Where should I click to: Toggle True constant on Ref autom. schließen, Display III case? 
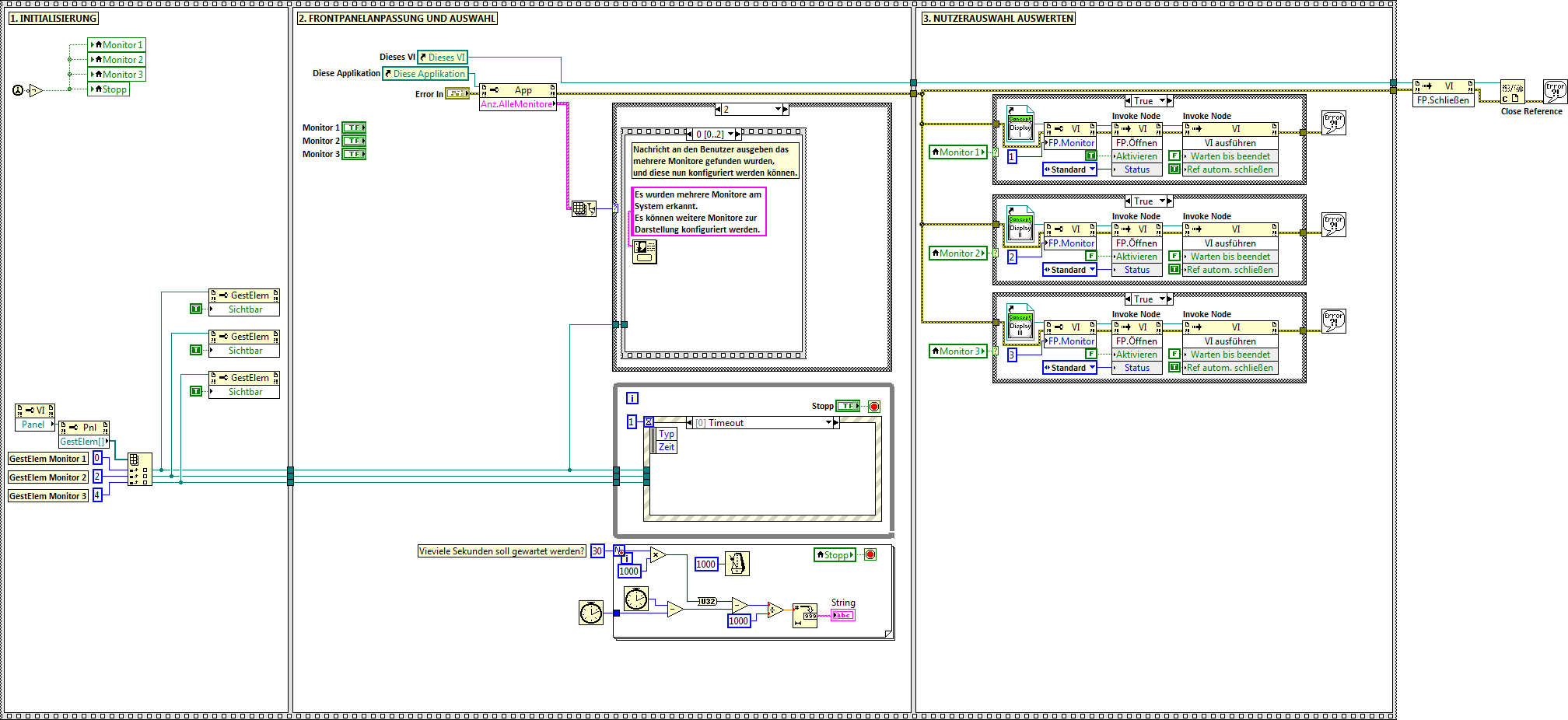click(1174, 367)
